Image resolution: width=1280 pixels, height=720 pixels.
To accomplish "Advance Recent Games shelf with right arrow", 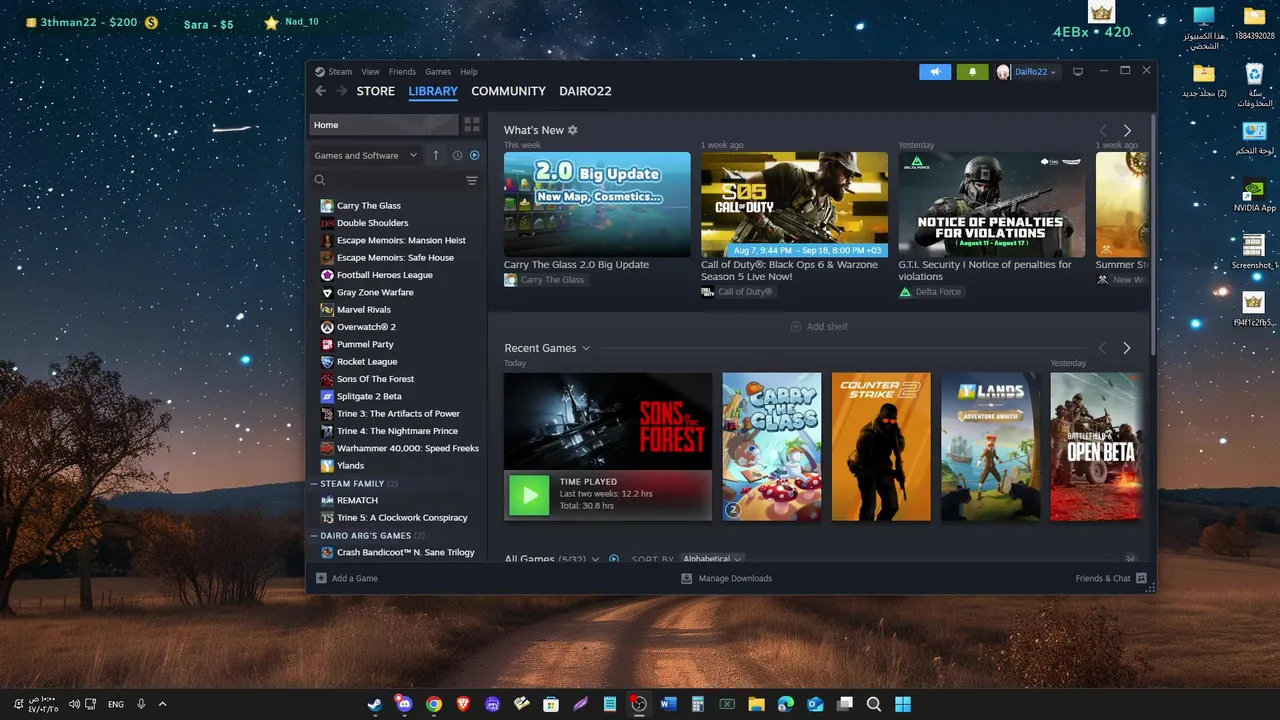I will pyautogui.click(x=1127, y=348).
